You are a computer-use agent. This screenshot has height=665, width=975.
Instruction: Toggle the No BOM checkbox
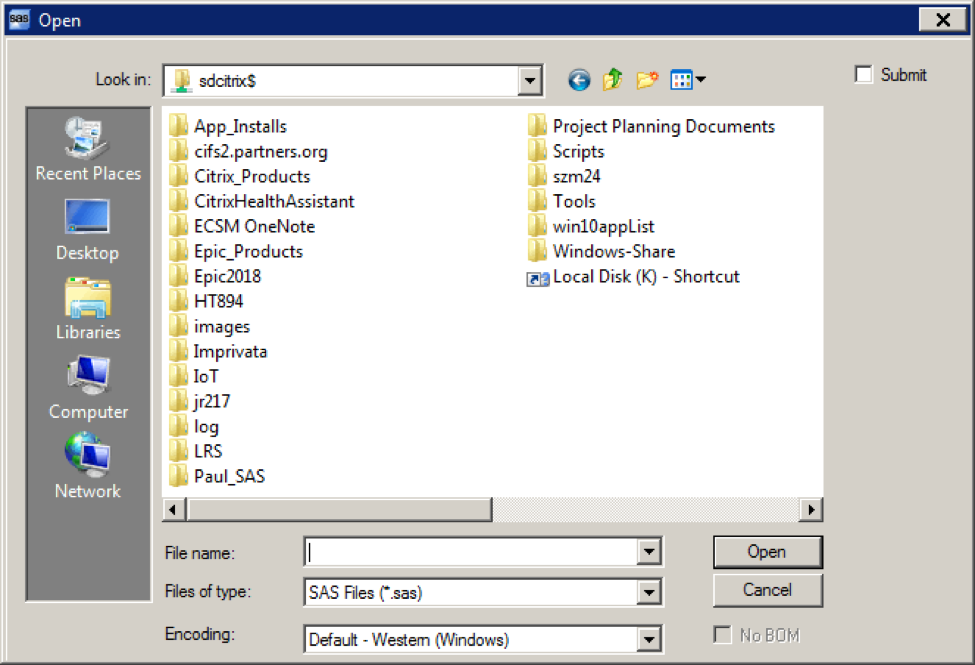[x=722, y=635]
